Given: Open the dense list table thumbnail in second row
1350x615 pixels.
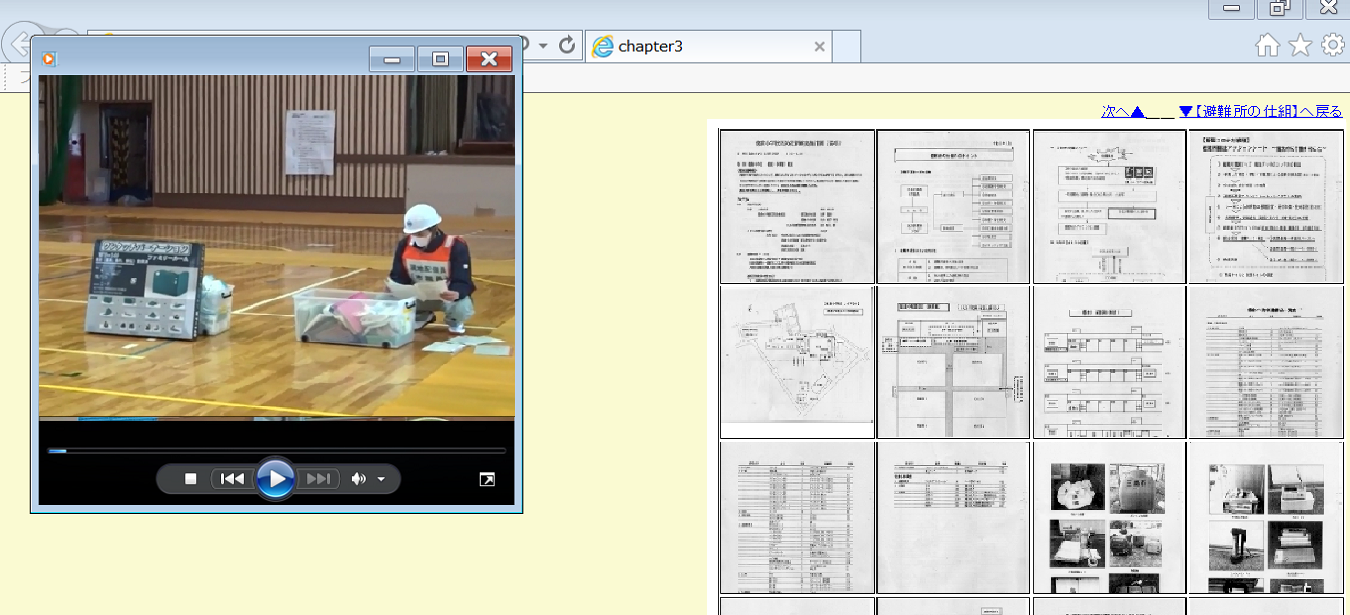Looking at the screenshot, I should point(1266,362).
